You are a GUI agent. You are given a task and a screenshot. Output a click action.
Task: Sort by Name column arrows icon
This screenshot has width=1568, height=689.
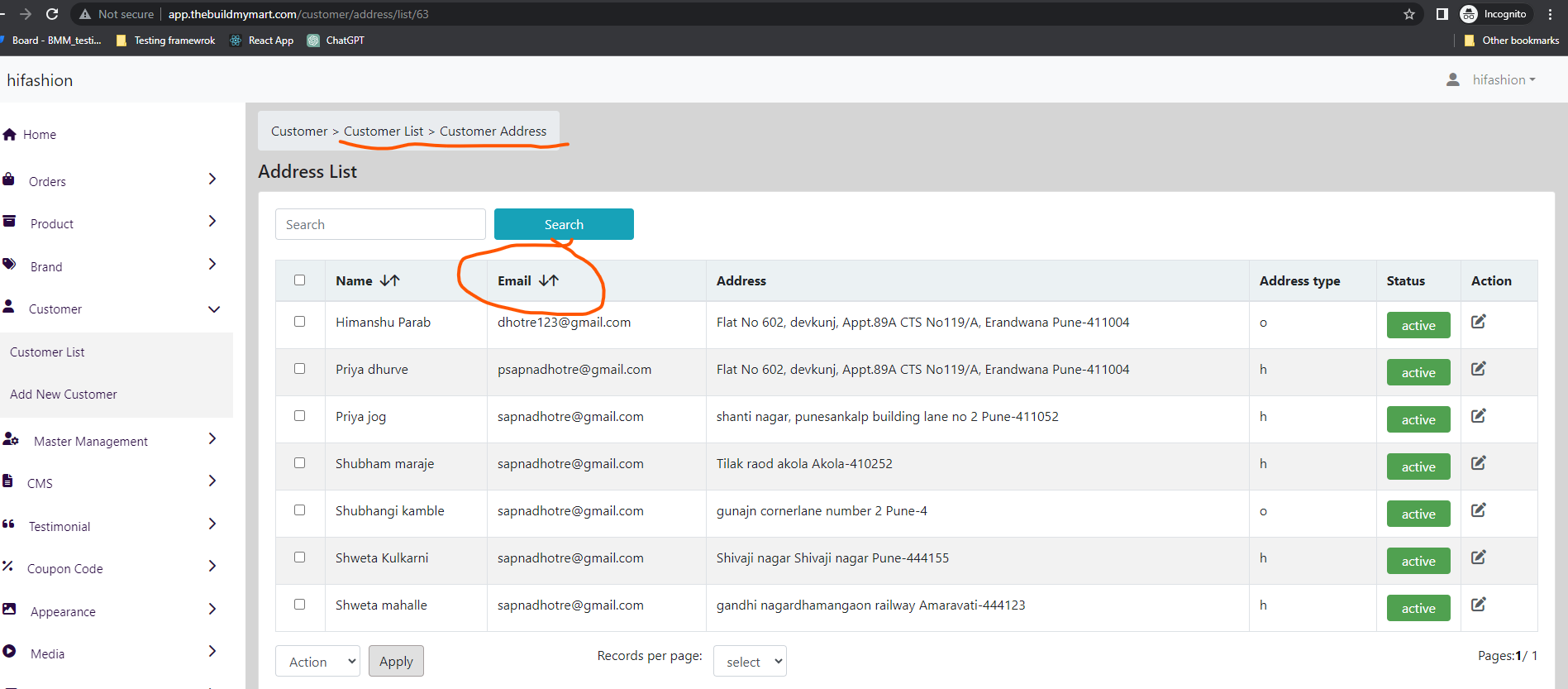(390, 280)
